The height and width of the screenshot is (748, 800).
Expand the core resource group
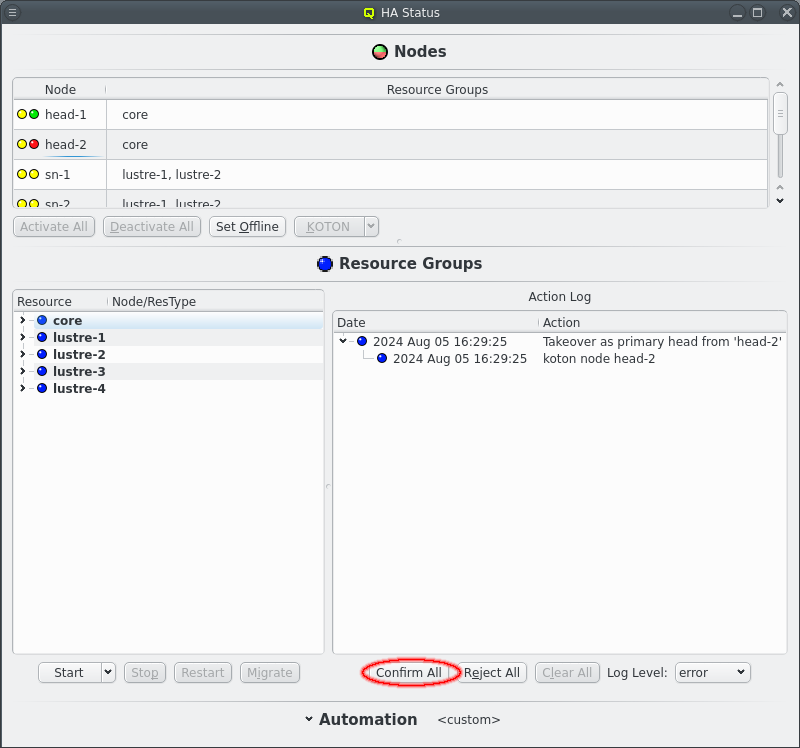tap(22, 320)
